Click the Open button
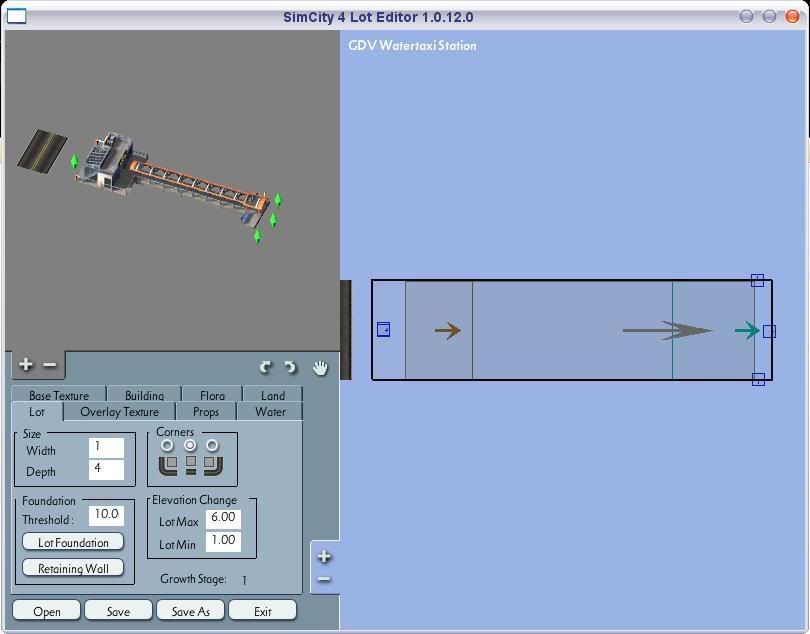The image size is (810, 634). [x=46, y=611]
